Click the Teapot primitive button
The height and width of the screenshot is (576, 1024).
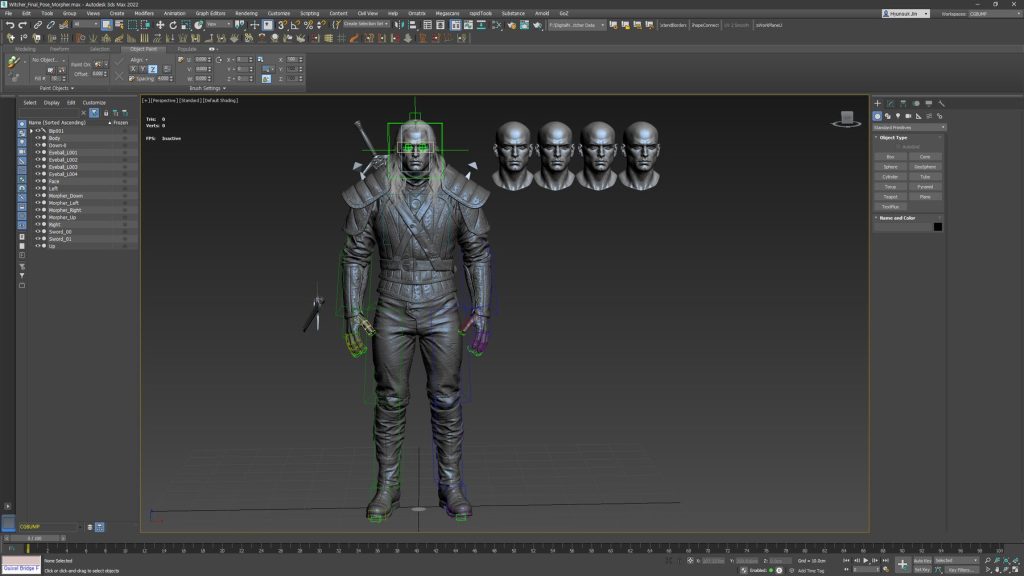tap(890, 197)
